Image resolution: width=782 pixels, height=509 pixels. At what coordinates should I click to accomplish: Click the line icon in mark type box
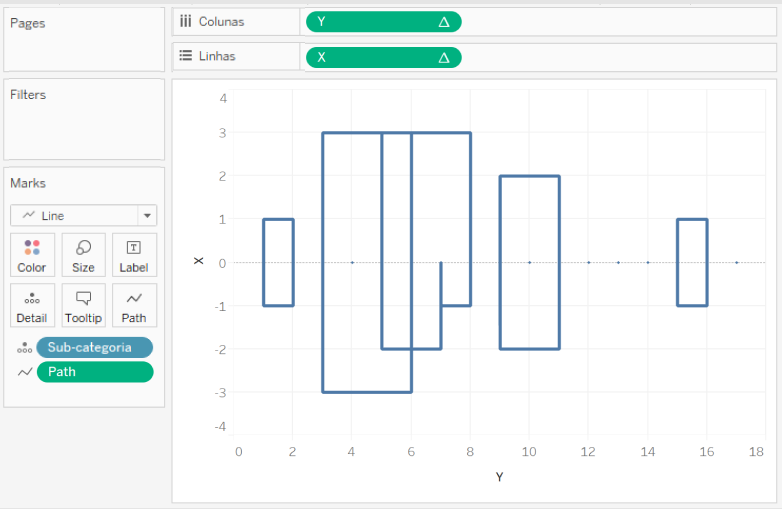(28, 215)
